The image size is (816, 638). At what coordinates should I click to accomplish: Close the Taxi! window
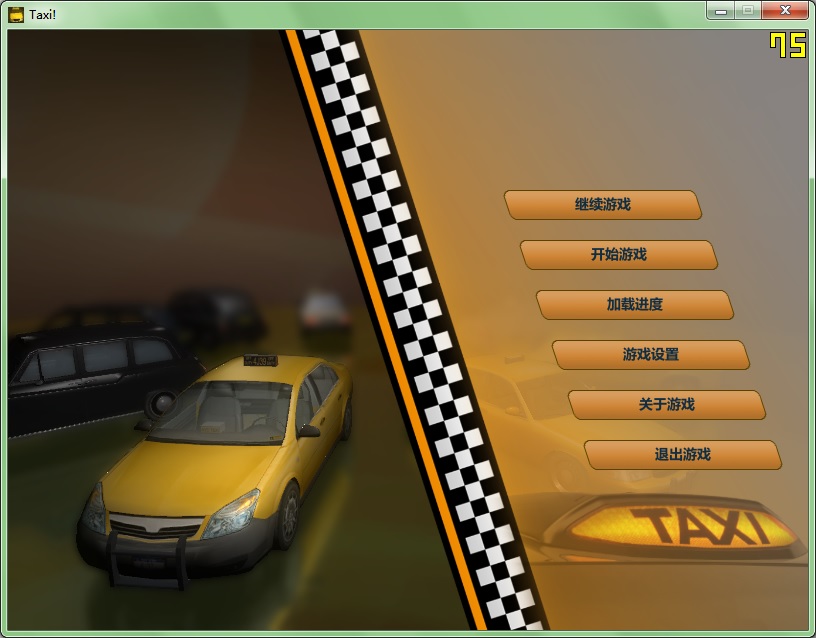(785, 10)
